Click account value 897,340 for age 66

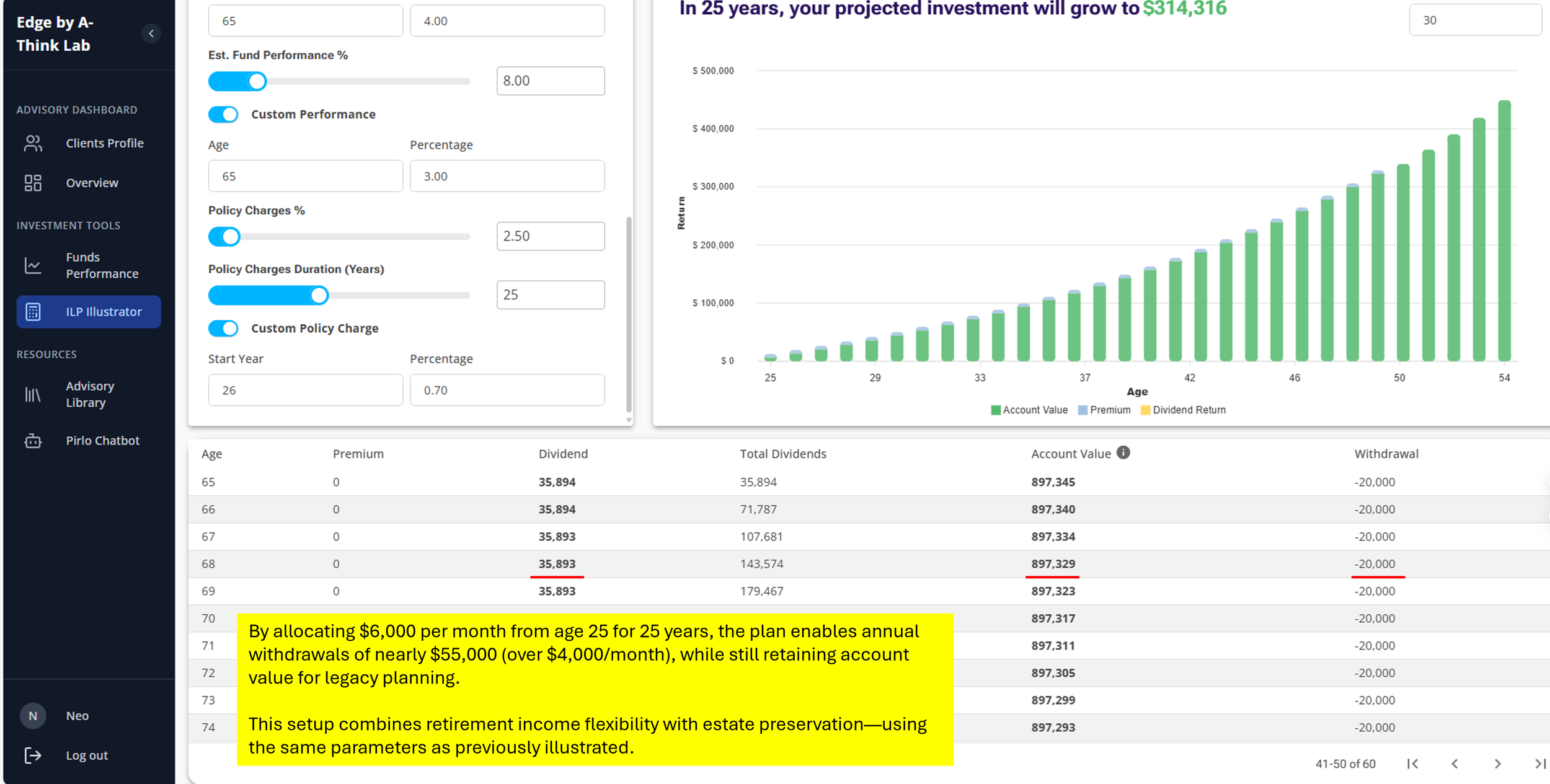[1053, 509]
